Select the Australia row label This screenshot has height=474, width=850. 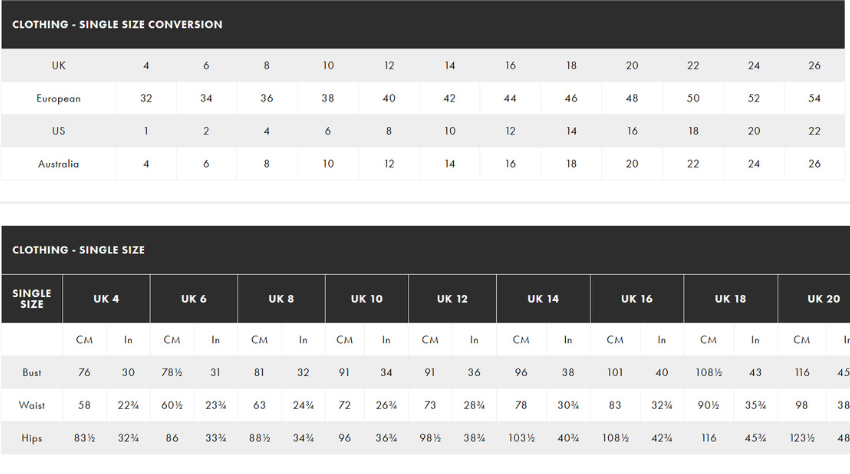(58, 164)
